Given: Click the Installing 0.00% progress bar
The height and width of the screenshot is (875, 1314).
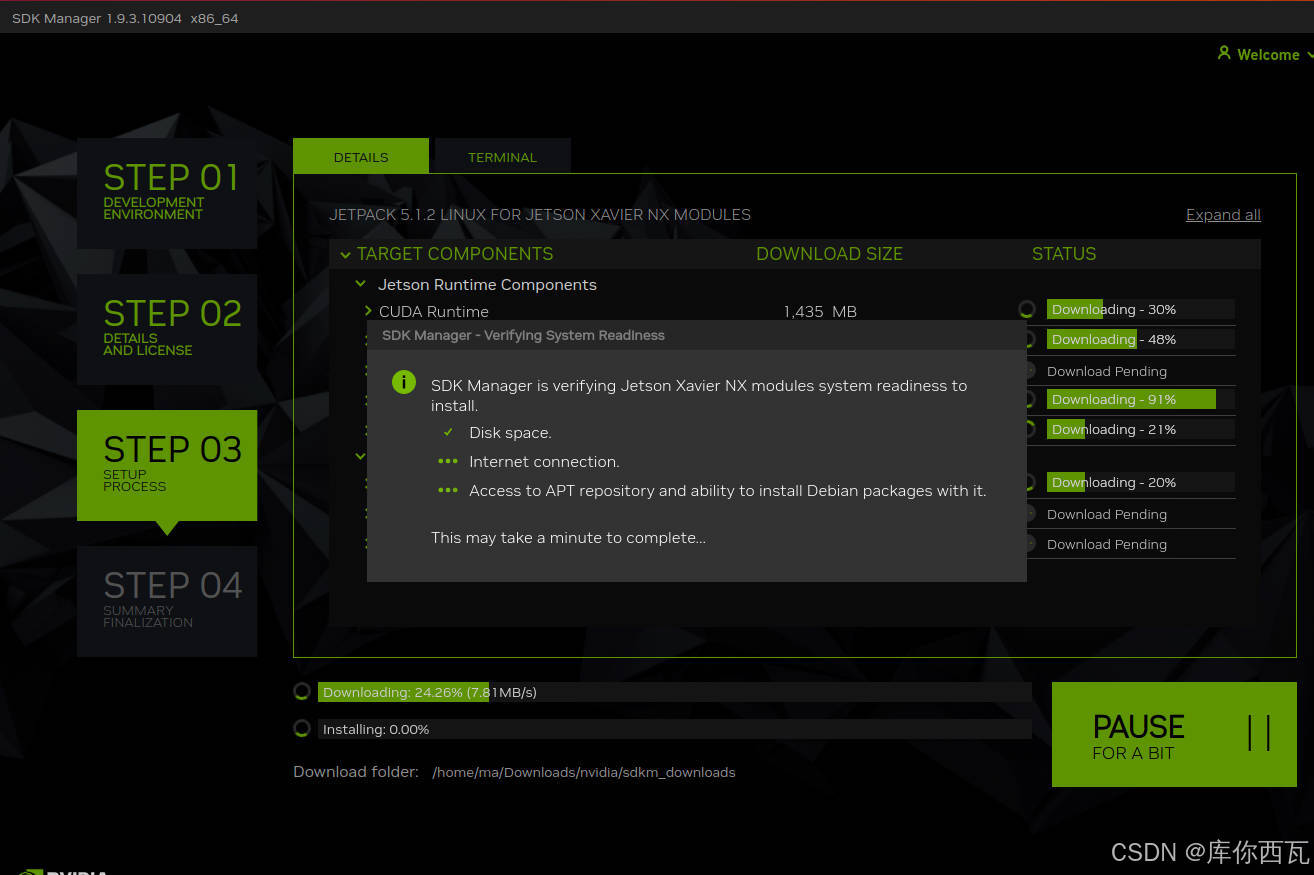Looking at the screenshot, I should [x=675, y=729].
